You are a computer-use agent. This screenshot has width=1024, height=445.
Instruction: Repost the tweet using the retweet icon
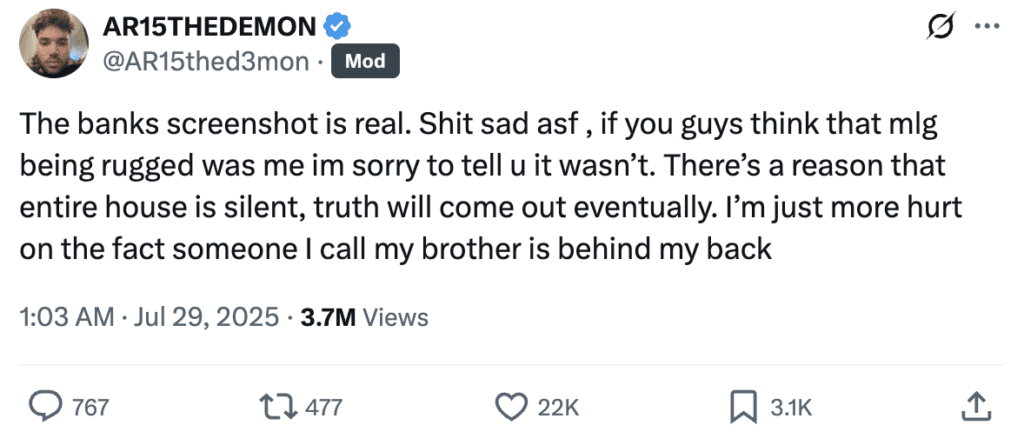click(x=273, y=406)
